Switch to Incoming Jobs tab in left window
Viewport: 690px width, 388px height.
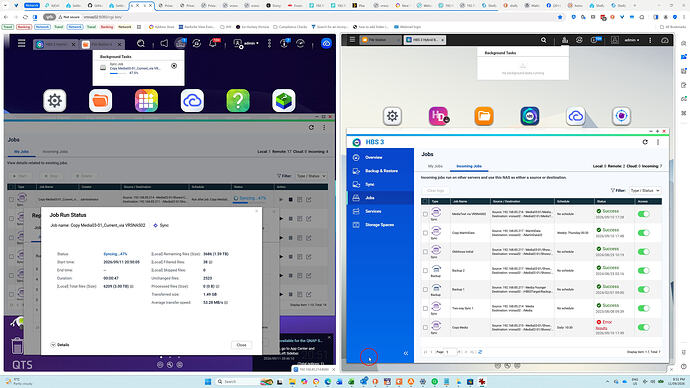coord(55,152)
